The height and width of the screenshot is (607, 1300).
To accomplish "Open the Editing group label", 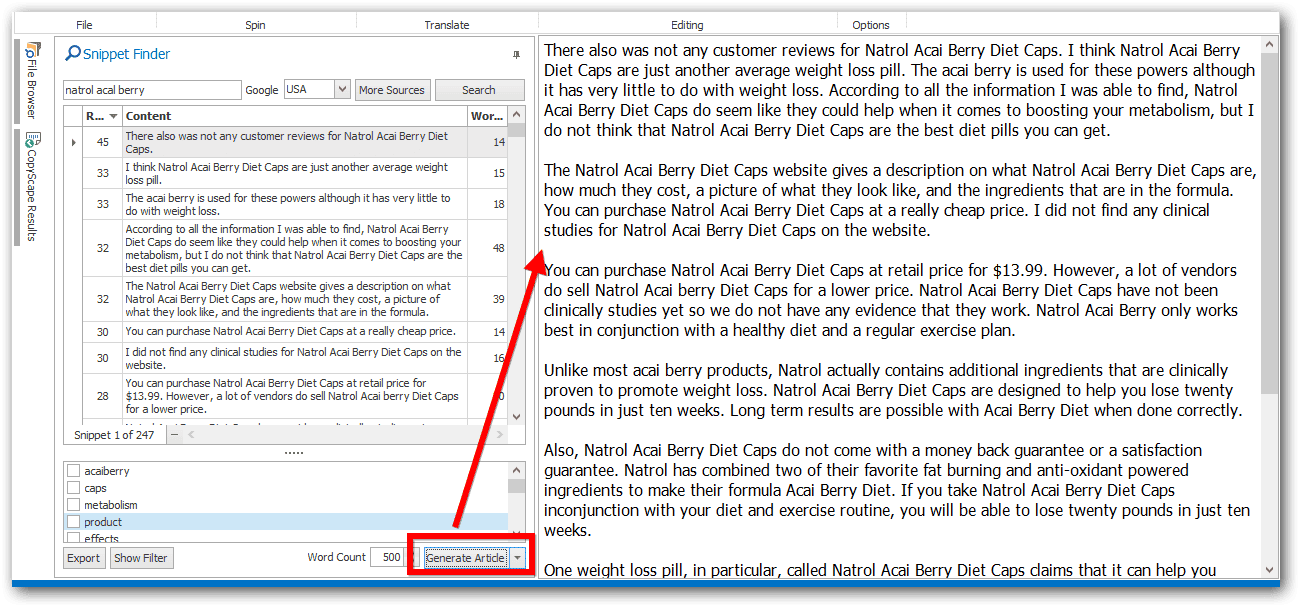I will coord(687,25).
